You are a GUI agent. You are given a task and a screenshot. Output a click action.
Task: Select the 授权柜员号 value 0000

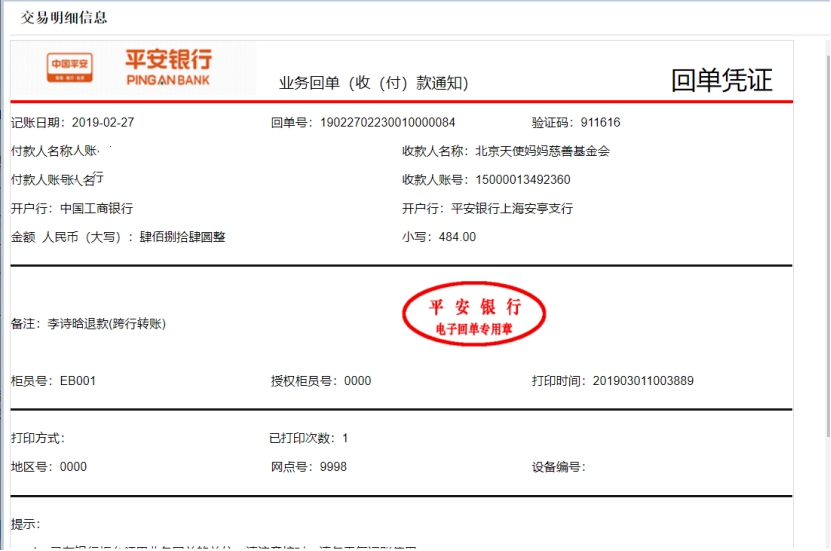358,381
